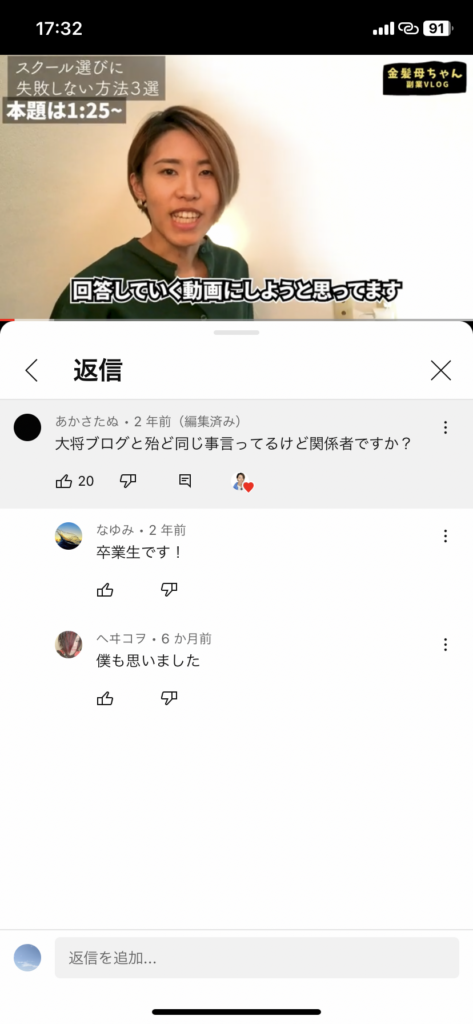Open three-dot menu for なゆみ's reply
The image size is (473, 1024).
(x=445, y=536)
